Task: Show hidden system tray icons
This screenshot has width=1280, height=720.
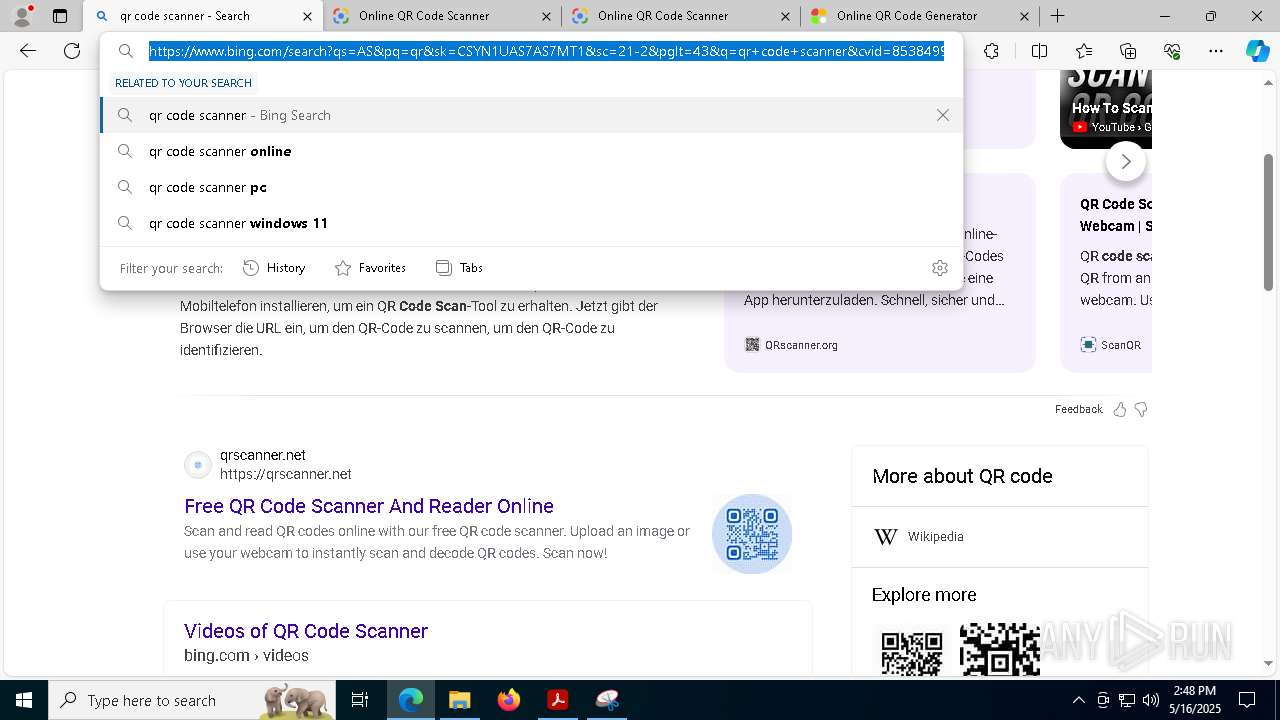Action: point(1078,700)
